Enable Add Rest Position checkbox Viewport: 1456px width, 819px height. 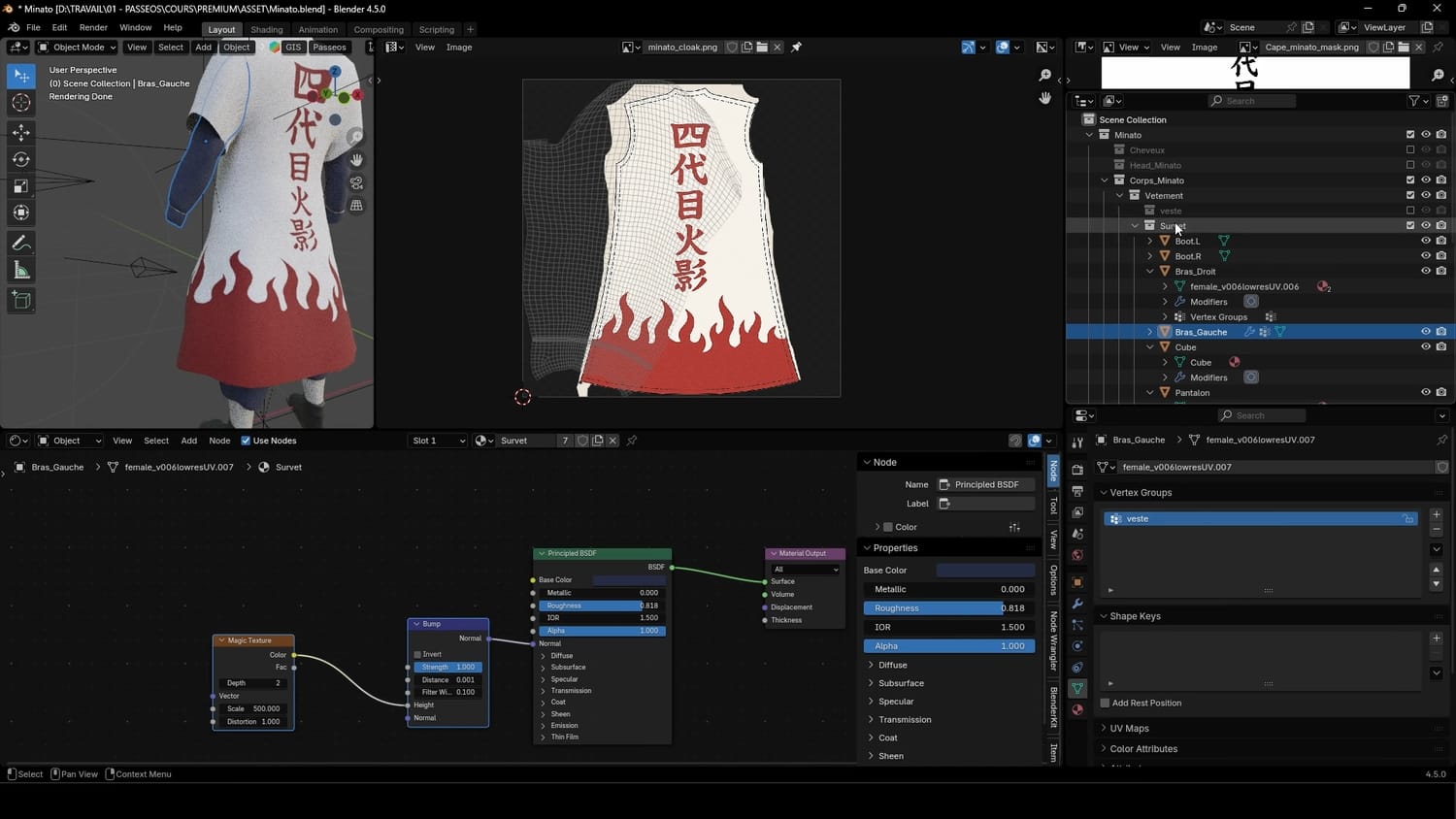[x=1105, y=703]
